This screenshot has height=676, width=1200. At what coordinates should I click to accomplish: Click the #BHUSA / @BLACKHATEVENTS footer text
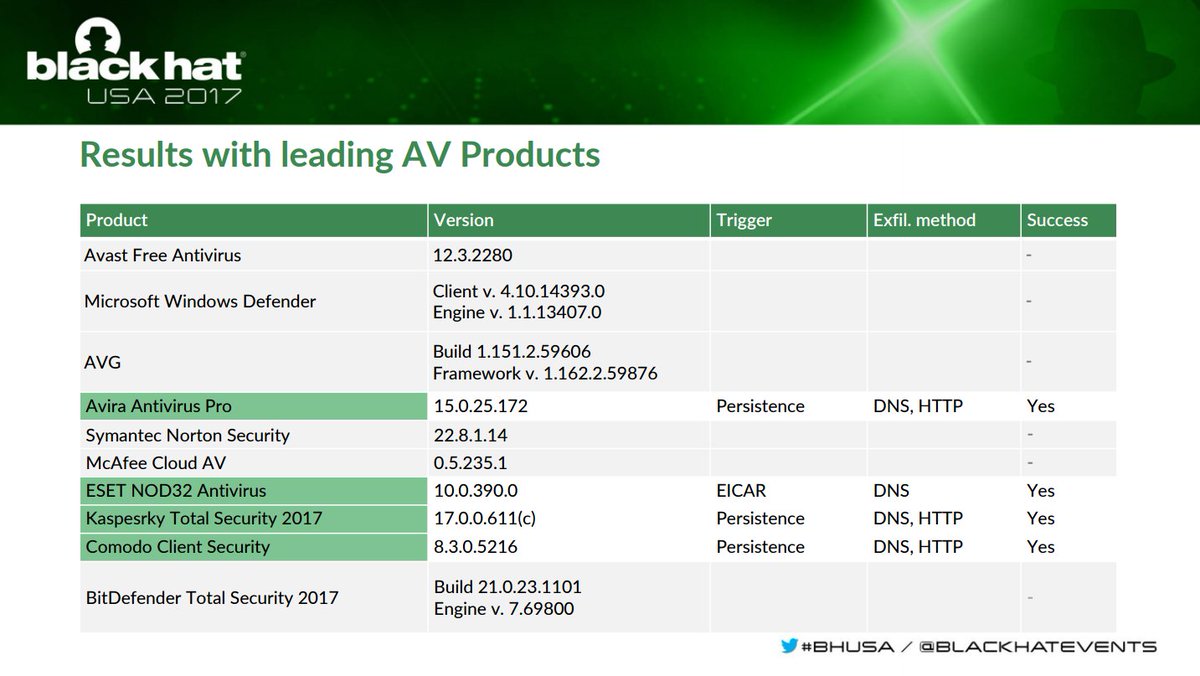[x=979, y=646]
